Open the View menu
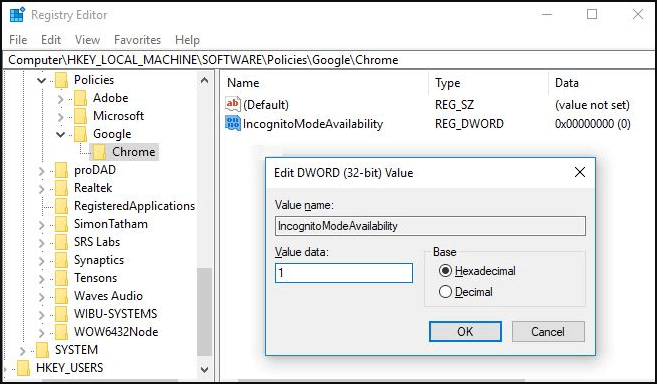The height and width of the screenshot is (384, 657). (x=87, y=40)
